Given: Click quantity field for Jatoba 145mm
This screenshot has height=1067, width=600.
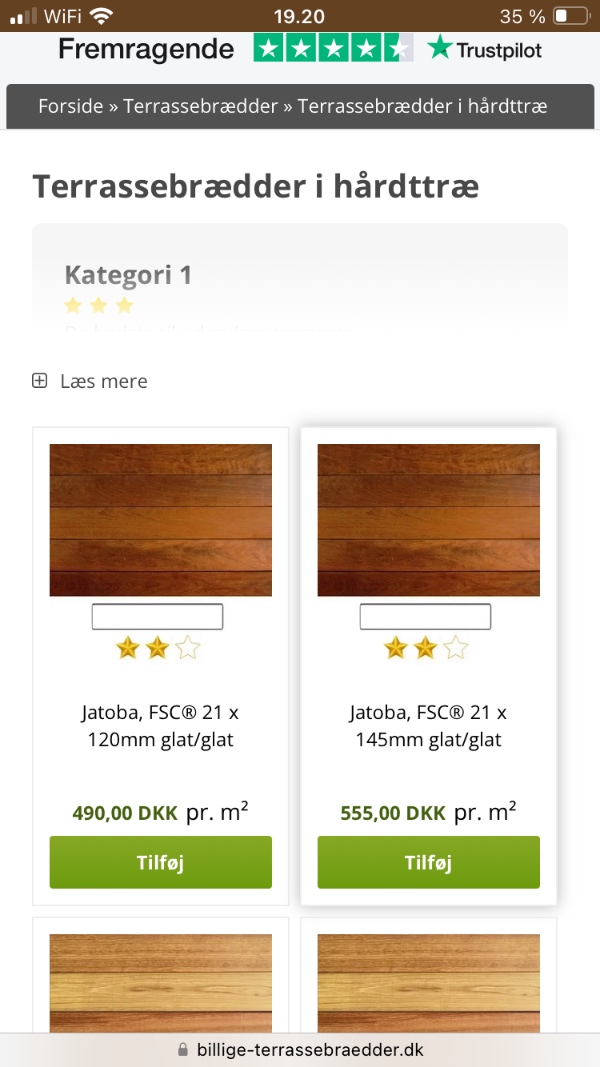Looking at the screenshot, I should coord(425,617).
